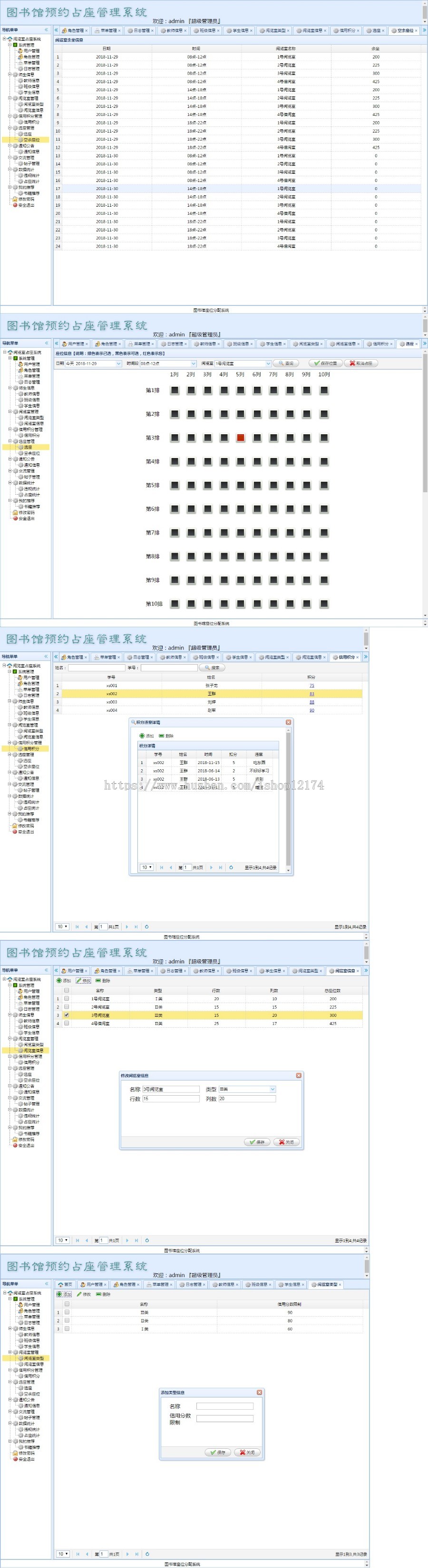
Task: Open the page size dropdown inside the 积分详情 popup
Action: (x=146, y=868)
